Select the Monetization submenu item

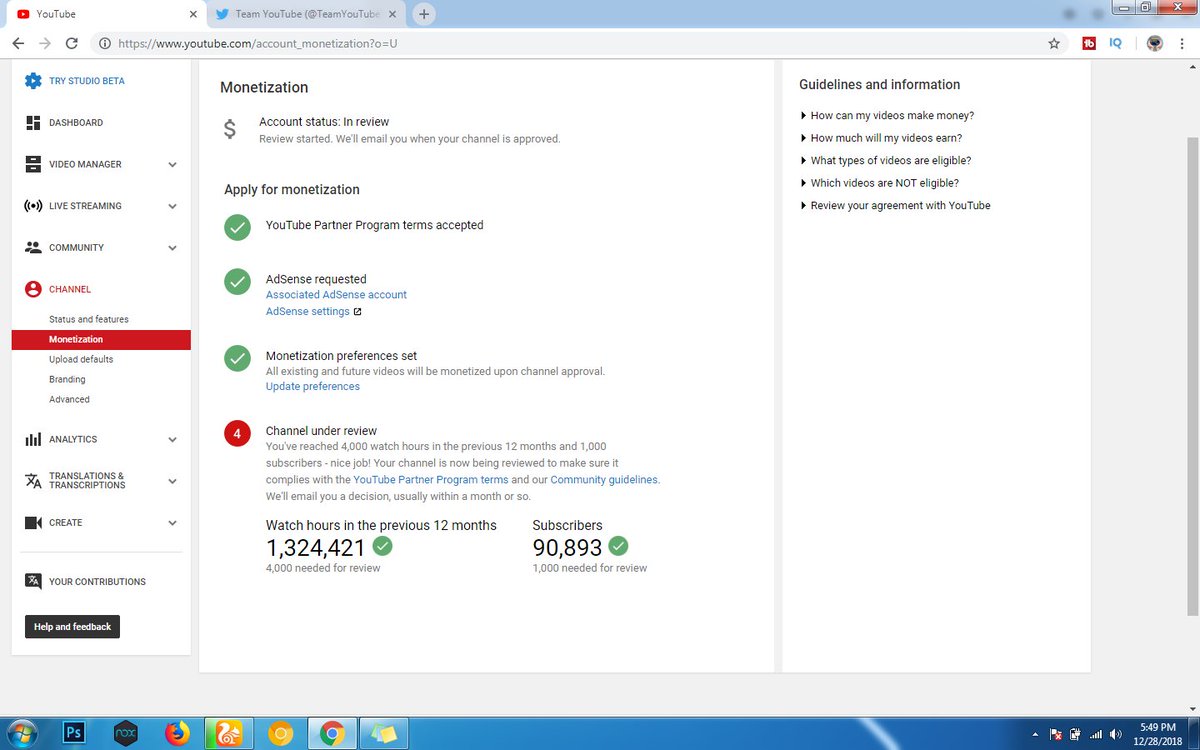tap(101, 340)
